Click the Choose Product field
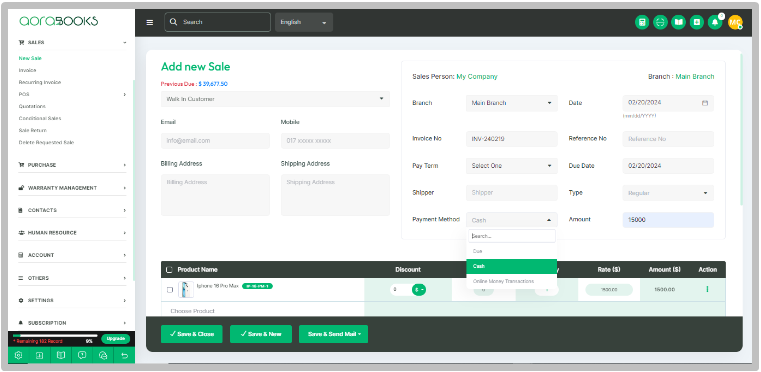The height and width of the screenshot is (372, 761). click(x=263, y=310)
